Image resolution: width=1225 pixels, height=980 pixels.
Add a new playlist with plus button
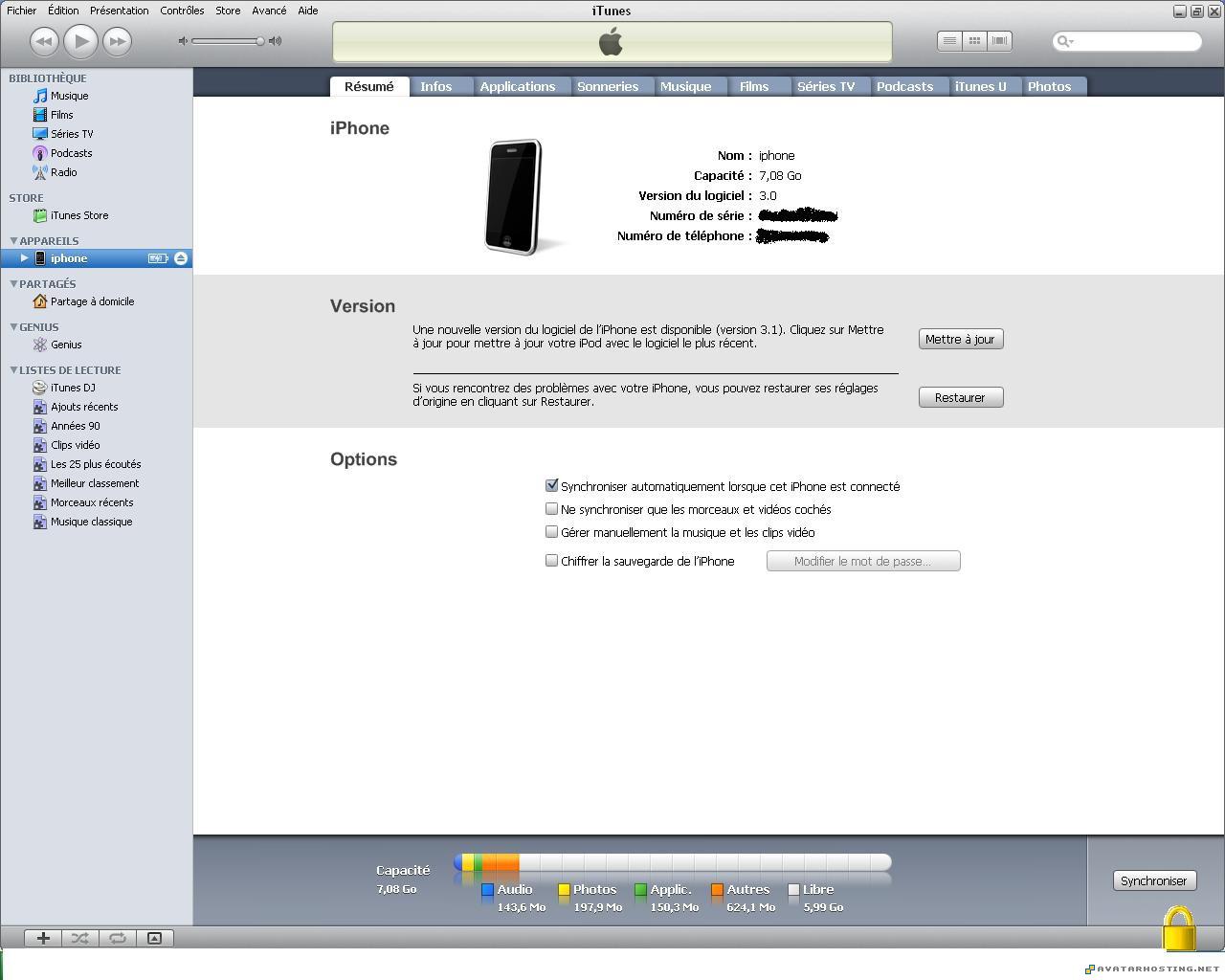click(43, 938)
